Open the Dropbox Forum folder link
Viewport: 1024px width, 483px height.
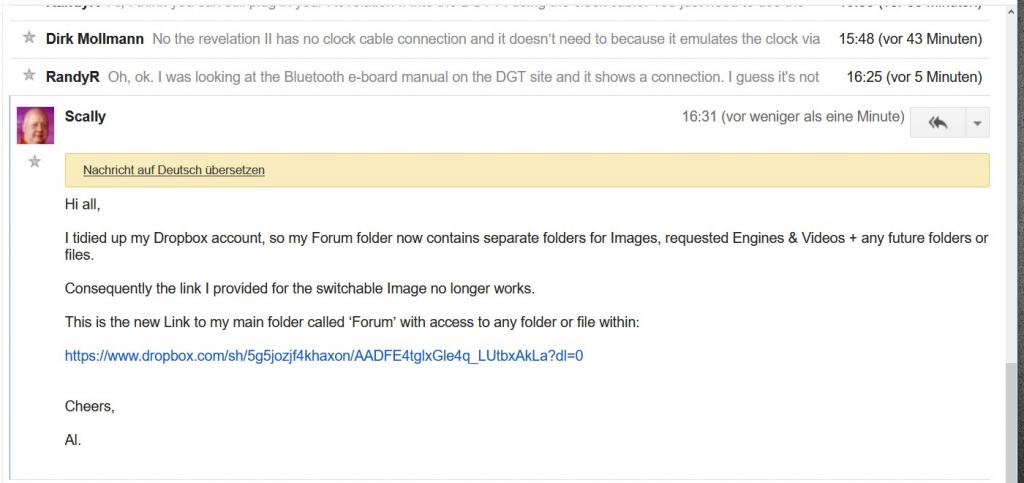323,355
